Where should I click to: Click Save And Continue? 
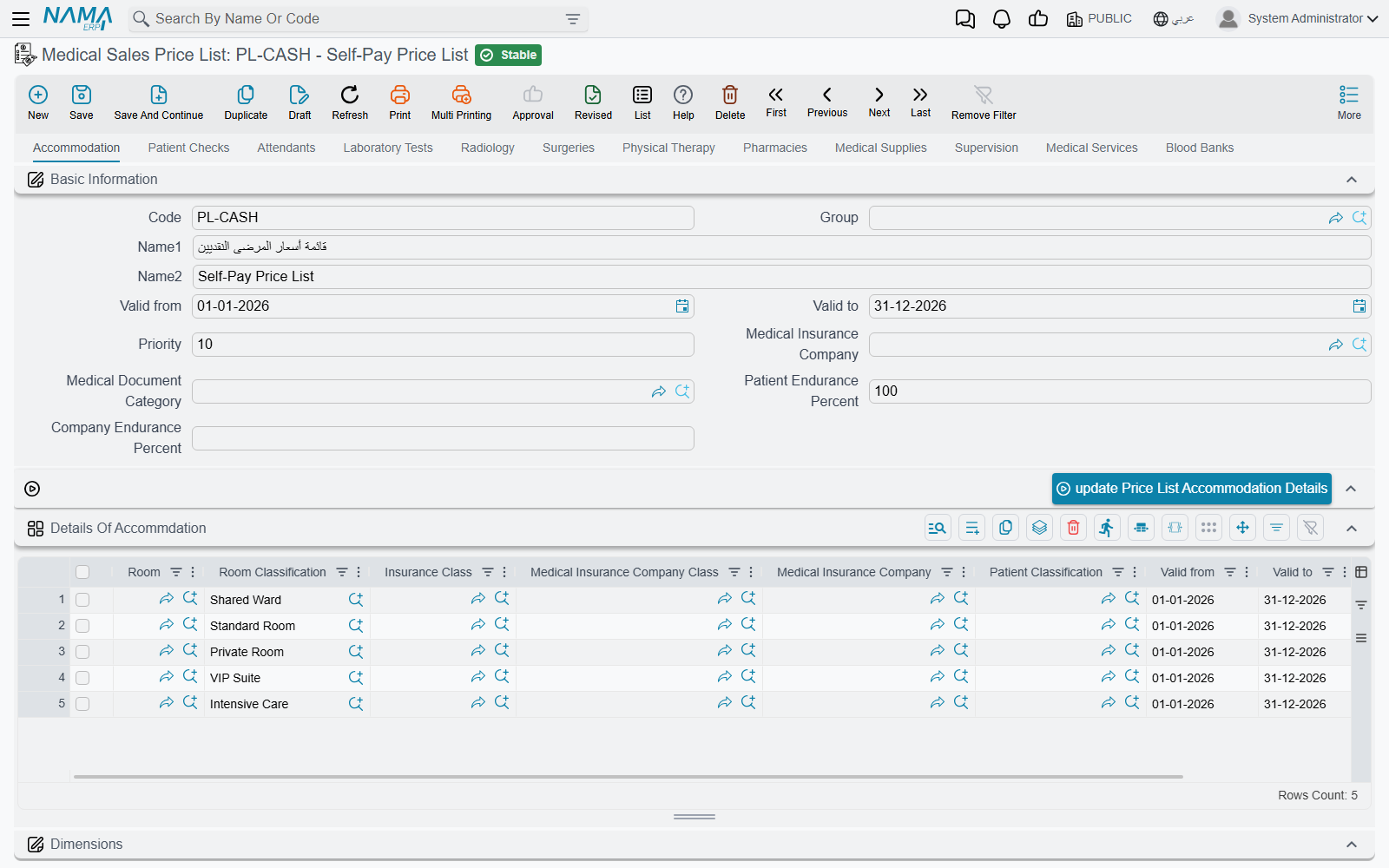pos(159,102)
